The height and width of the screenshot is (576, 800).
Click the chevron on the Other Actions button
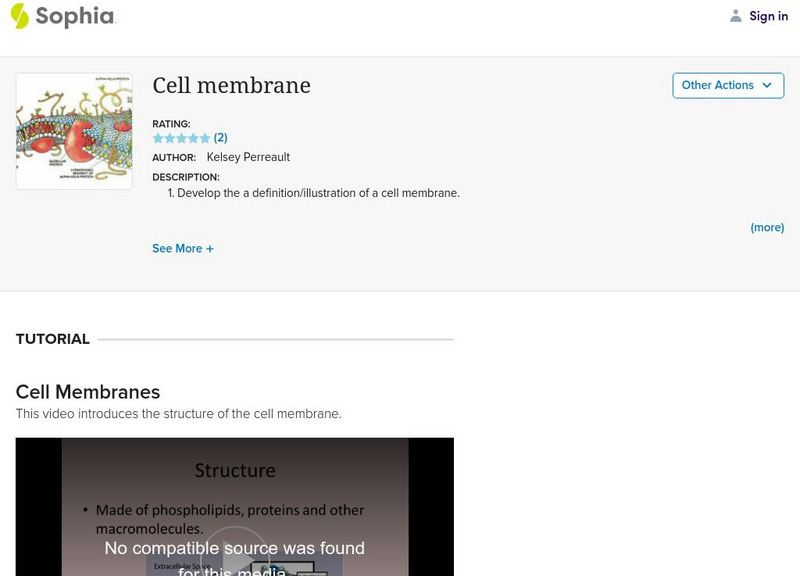pos(765,85)
